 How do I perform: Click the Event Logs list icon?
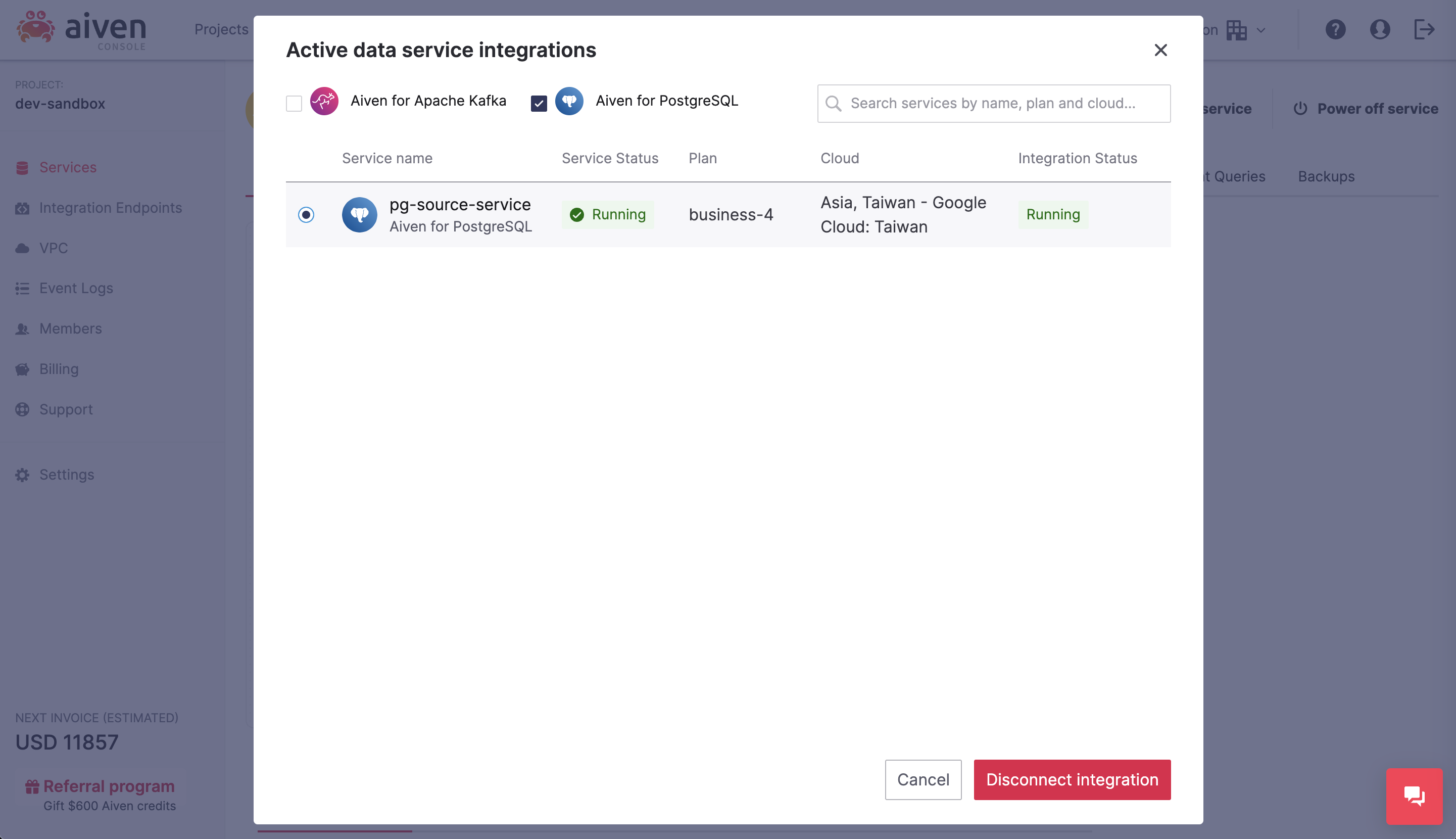[22, 289]
